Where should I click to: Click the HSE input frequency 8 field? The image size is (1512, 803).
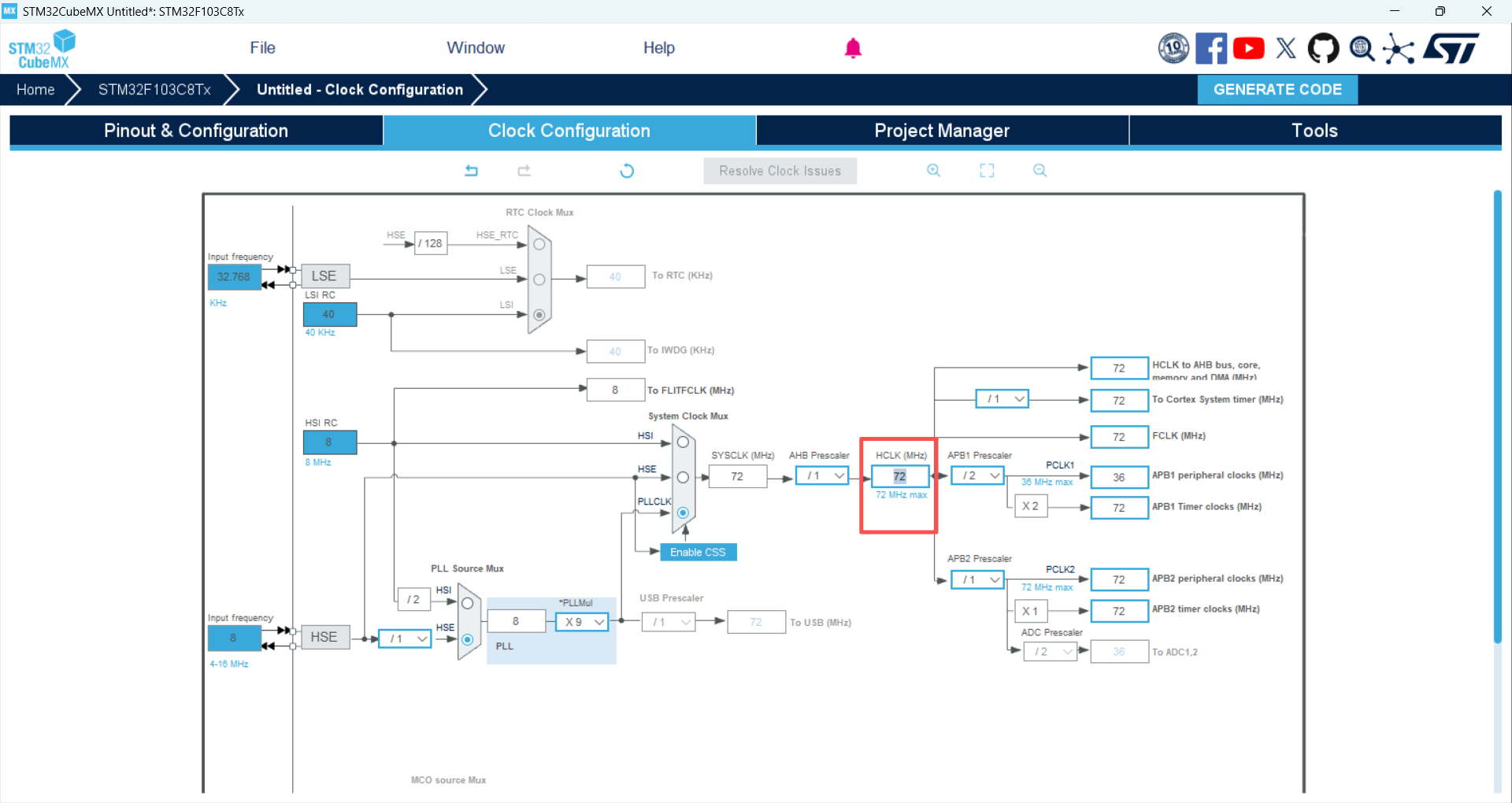click(234, 638)
